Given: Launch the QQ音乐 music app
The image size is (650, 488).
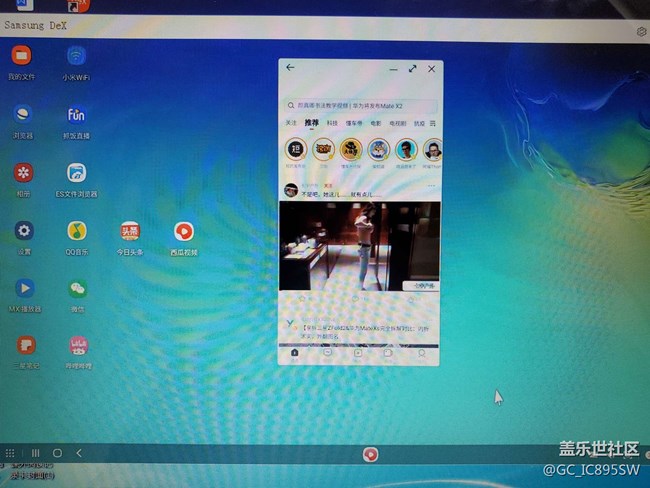Looking at the screenshot, I should pos(76,231).
